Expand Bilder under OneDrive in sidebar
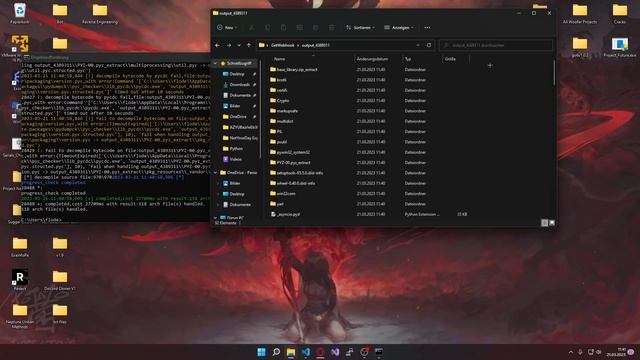Viewport: 640px width, 360px height. [x=218, y=183]
